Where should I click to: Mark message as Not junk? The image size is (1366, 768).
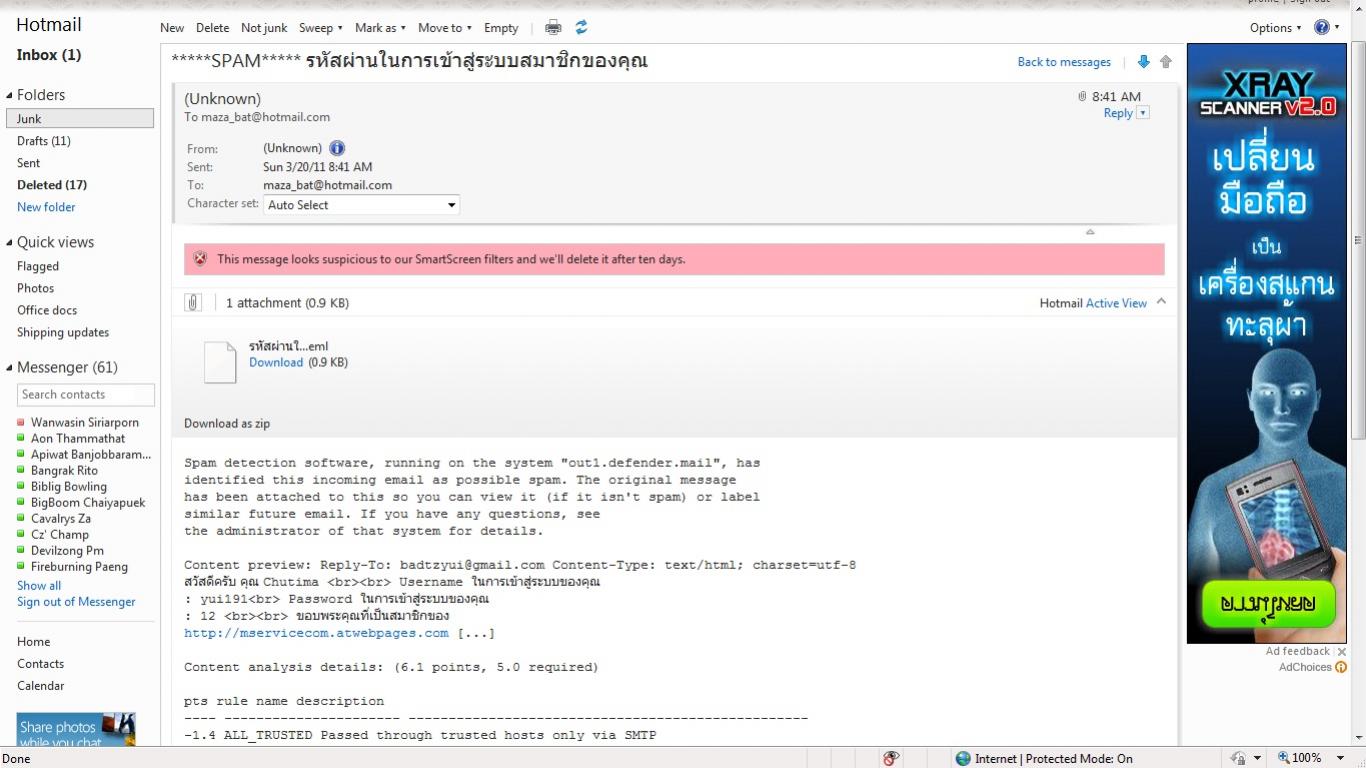pyautogui.click(x=264, y=28)
